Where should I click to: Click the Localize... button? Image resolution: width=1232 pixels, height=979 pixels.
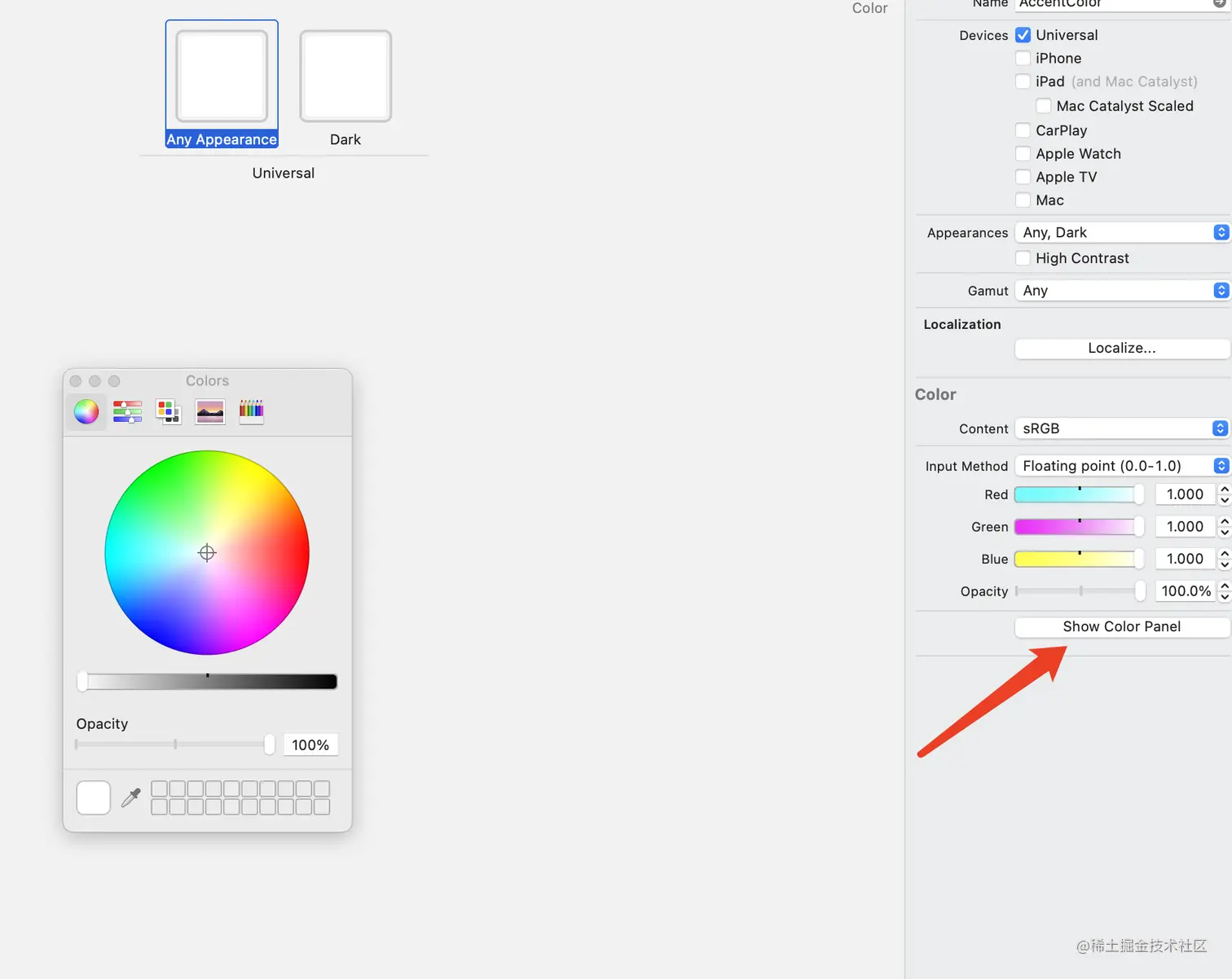(1121, 348)
